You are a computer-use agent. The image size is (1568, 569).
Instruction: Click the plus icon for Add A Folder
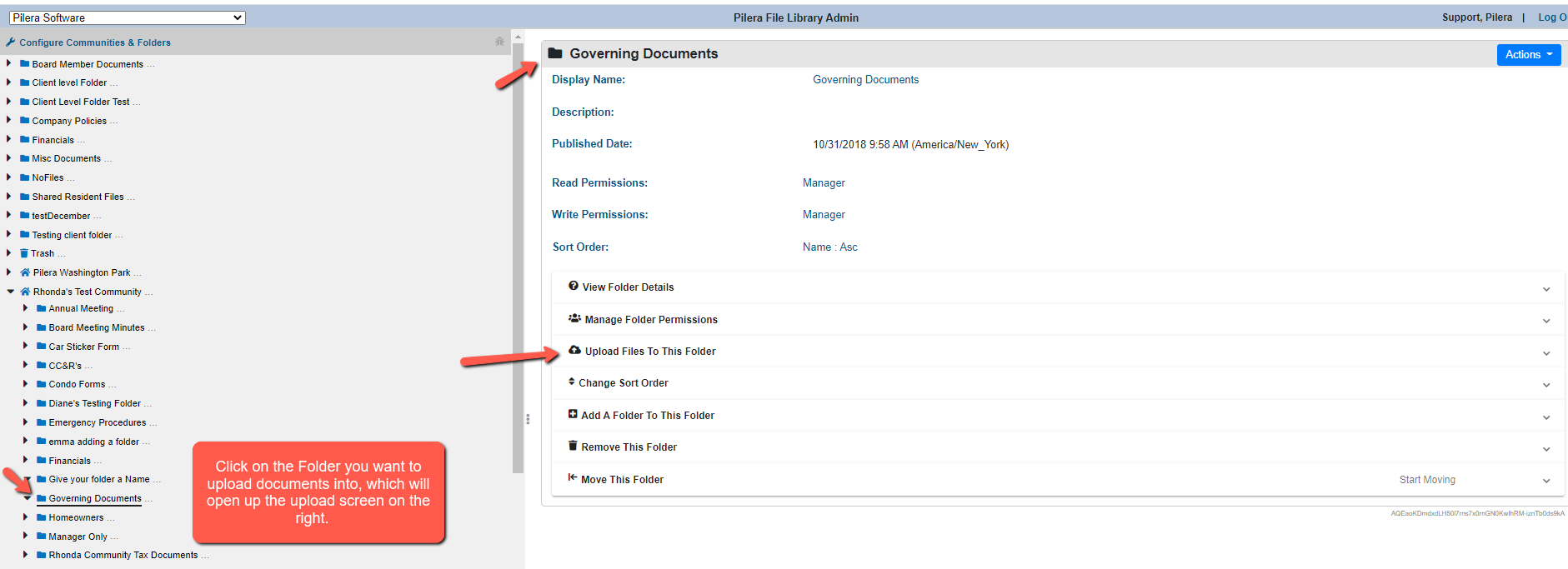[573, 414]
